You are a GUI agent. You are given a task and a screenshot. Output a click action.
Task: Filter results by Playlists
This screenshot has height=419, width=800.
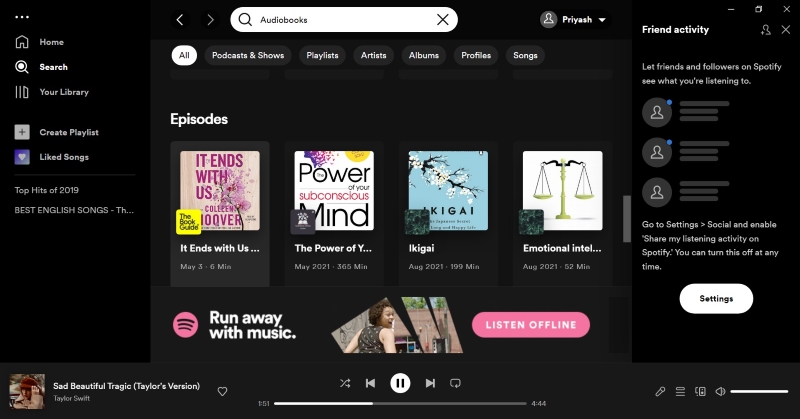[x=322, y=55]
